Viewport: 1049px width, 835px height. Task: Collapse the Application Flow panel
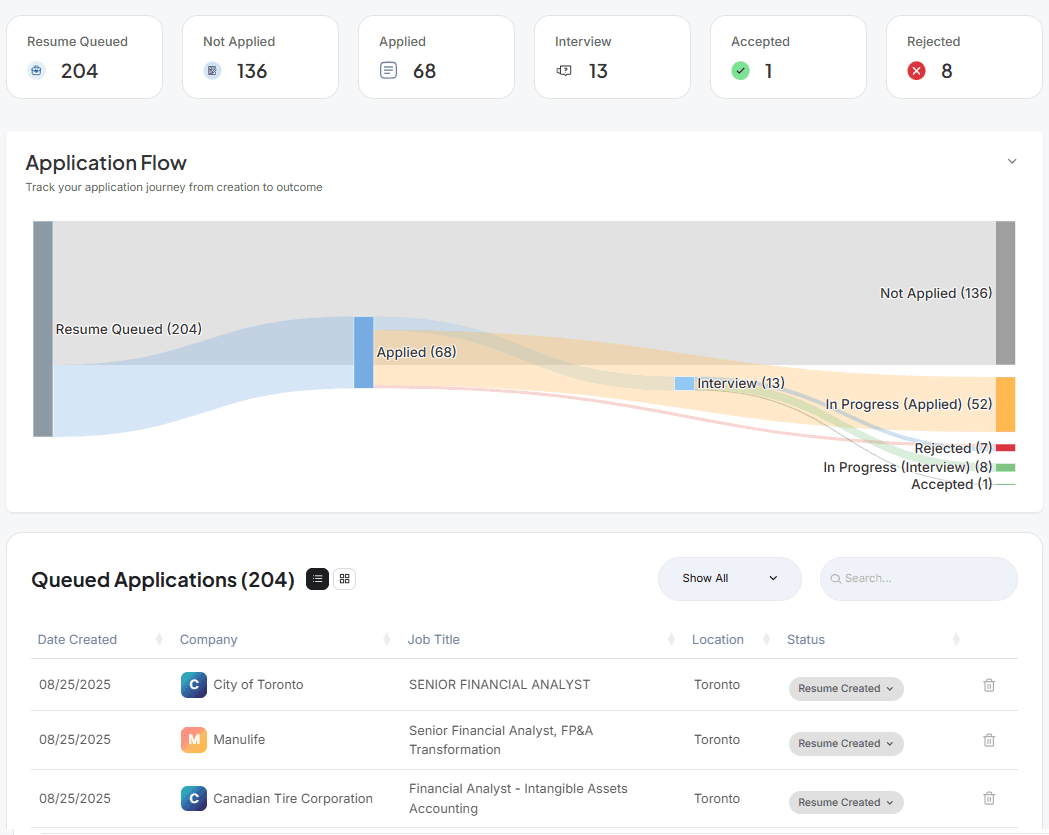tap(1012, 161)
